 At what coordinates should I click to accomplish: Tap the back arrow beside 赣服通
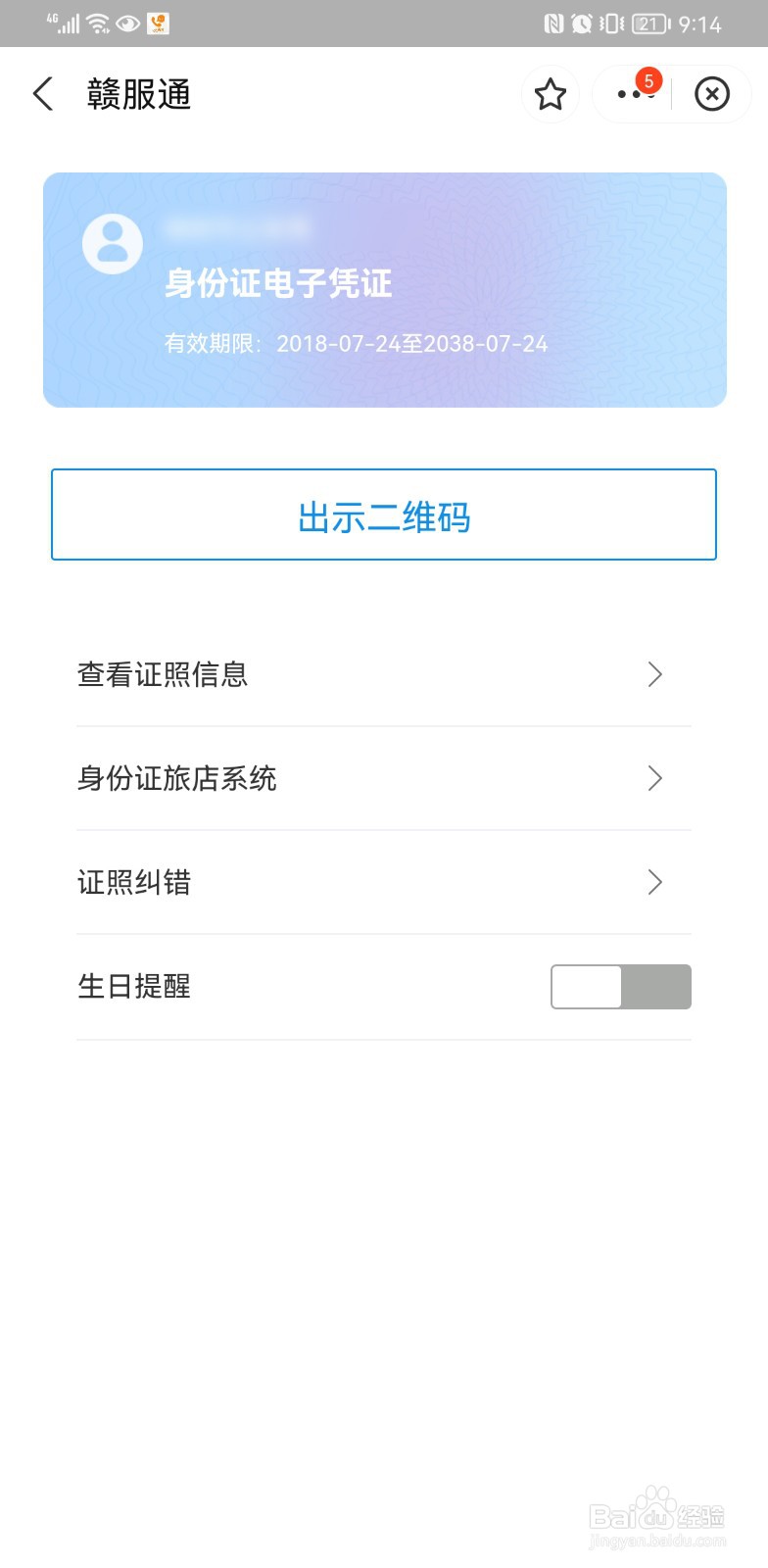tap(43, 94)
